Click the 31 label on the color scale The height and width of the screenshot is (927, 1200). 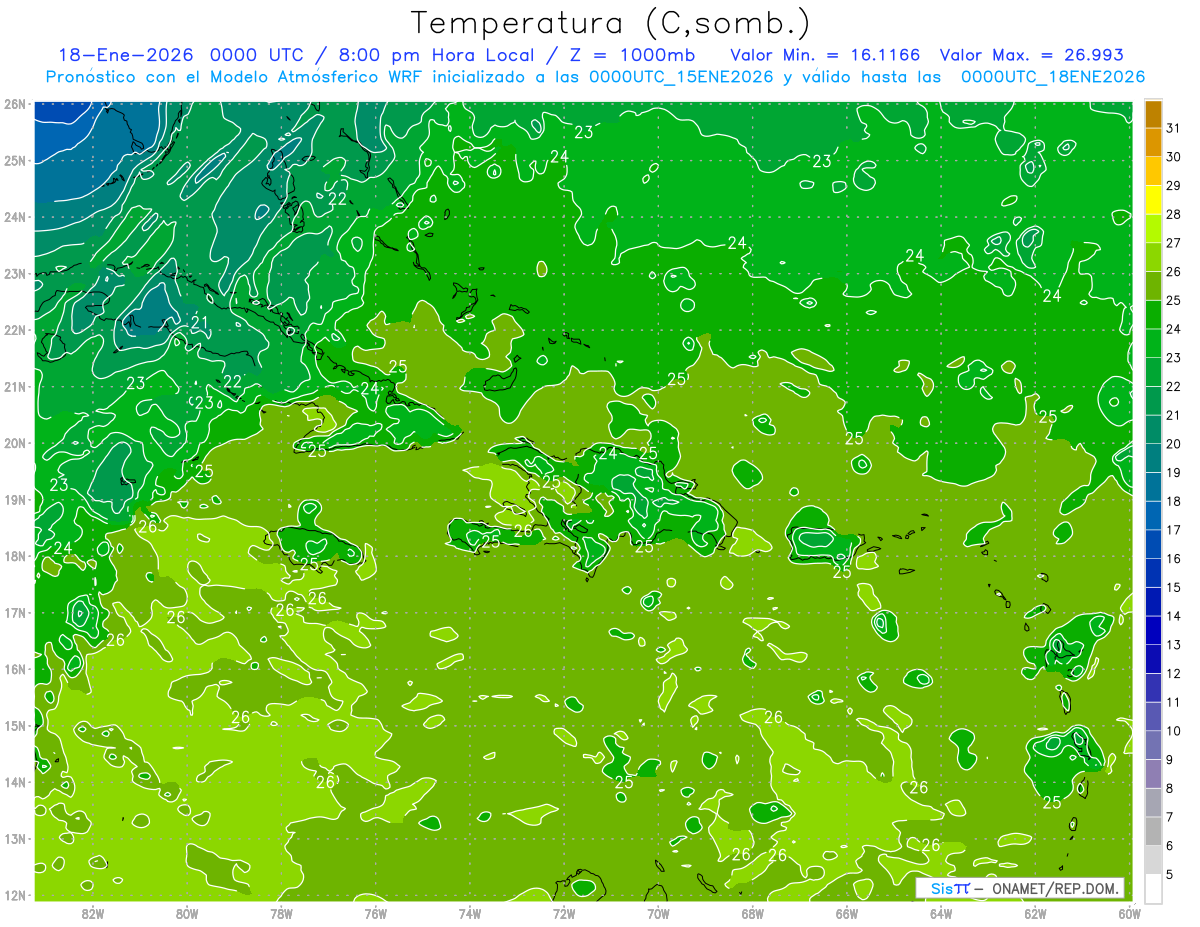tap(1173, 128)
